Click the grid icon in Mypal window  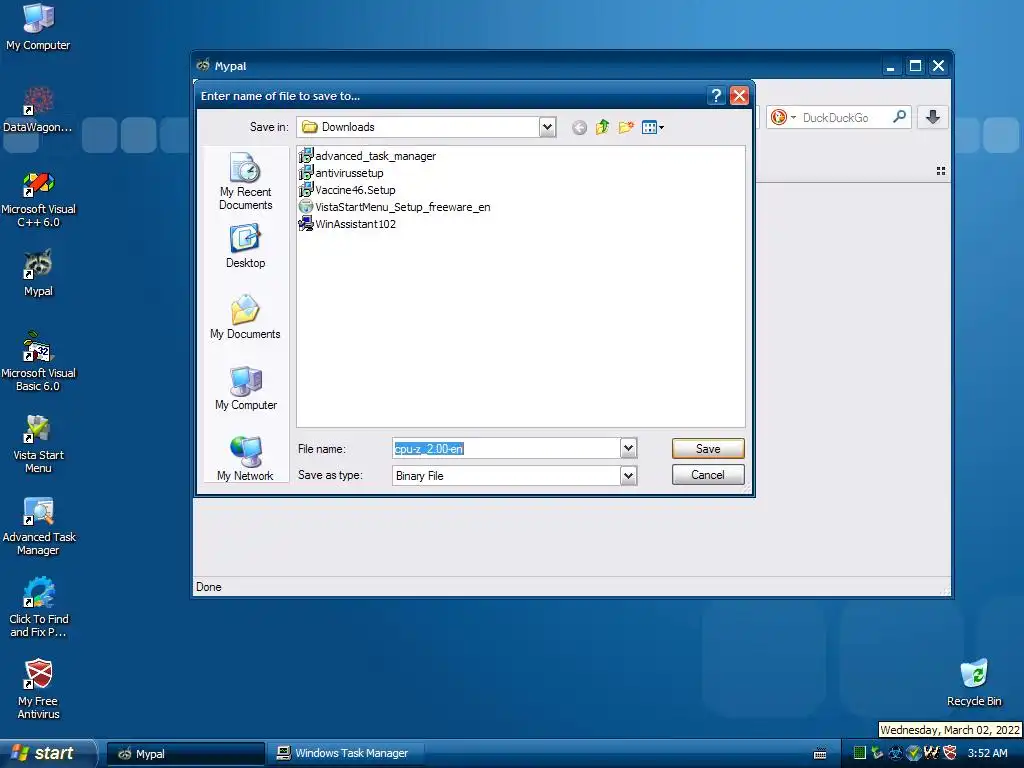click(x=940, y=171)
